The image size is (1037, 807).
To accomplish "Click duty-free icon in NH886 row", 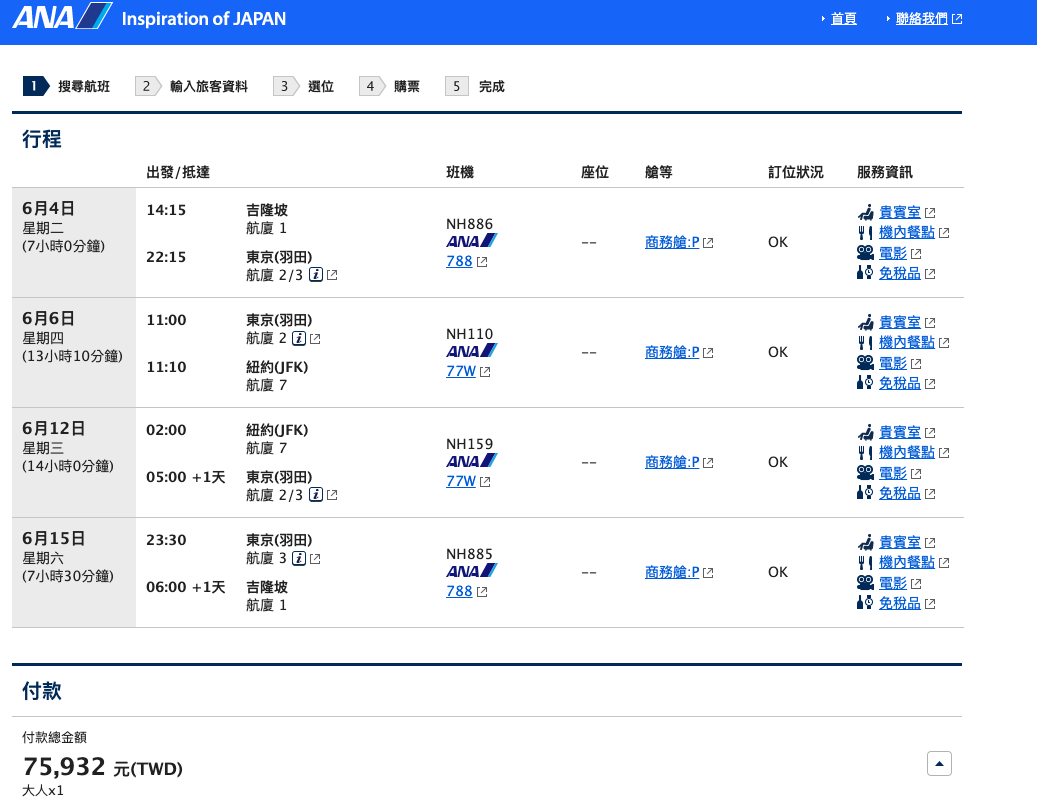I will coord(865,273).
